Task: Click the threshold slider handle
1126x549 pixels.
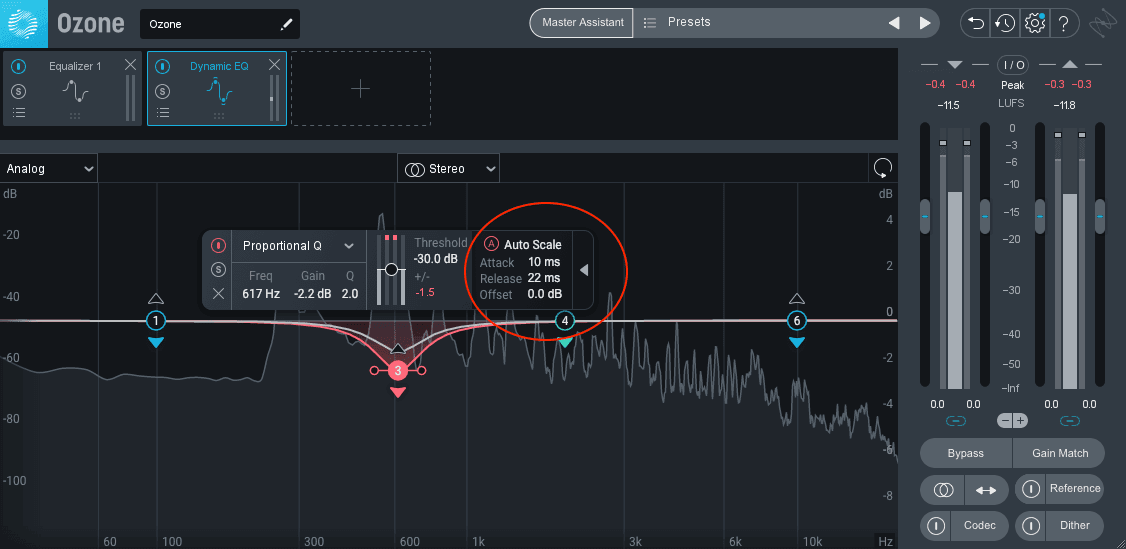Action: tap(391, 270)
